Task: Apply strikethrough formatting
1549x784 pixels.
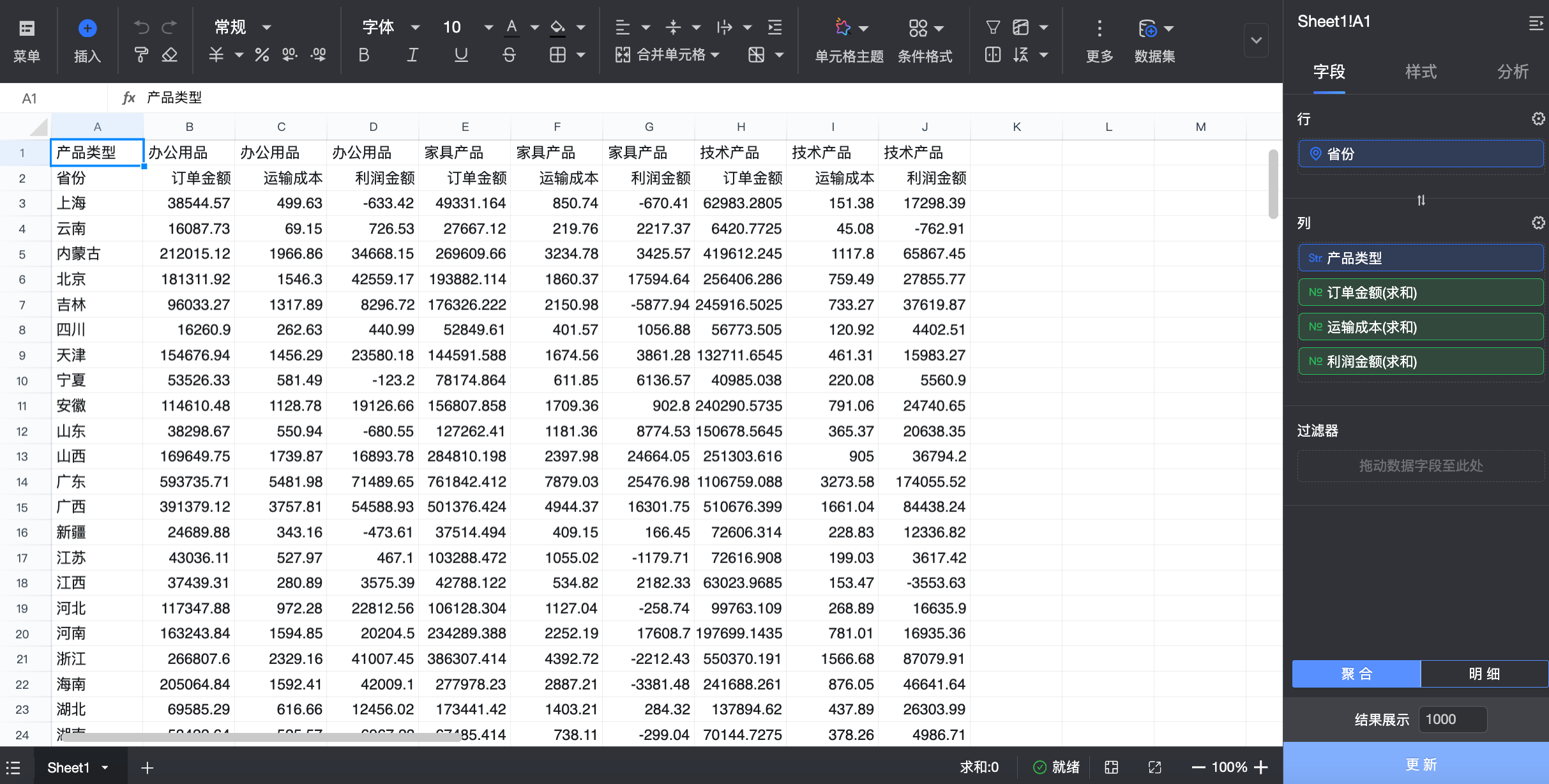Action: pyautogui.click(x=509, y=56)
